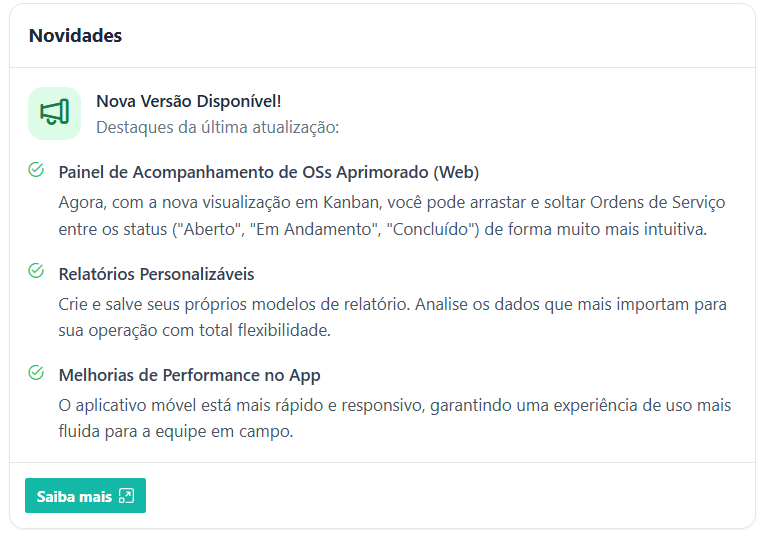Click the paragraph starting with Agora, com a nova

tap(392, 215)
